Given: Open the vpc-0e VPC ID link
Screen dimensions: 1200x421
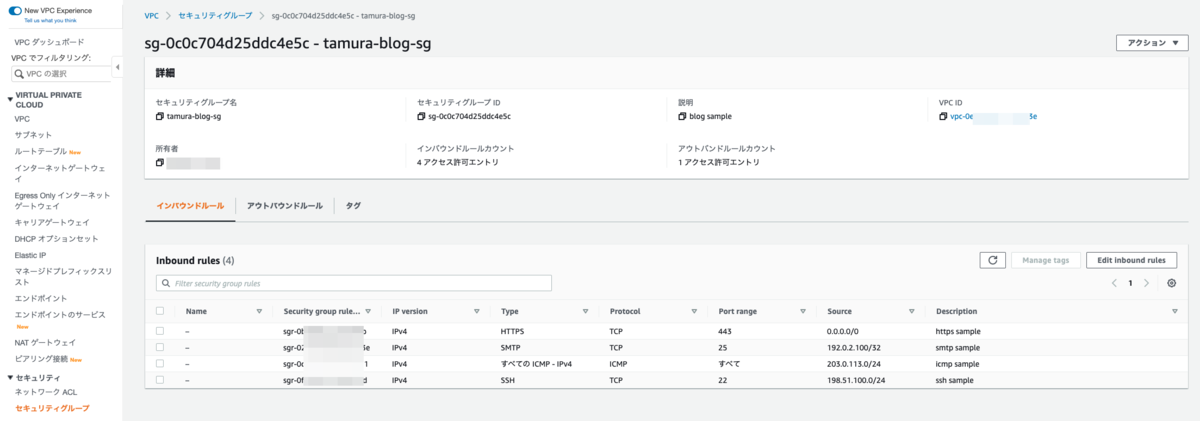Looking at the screenshot, I should 993,116.
